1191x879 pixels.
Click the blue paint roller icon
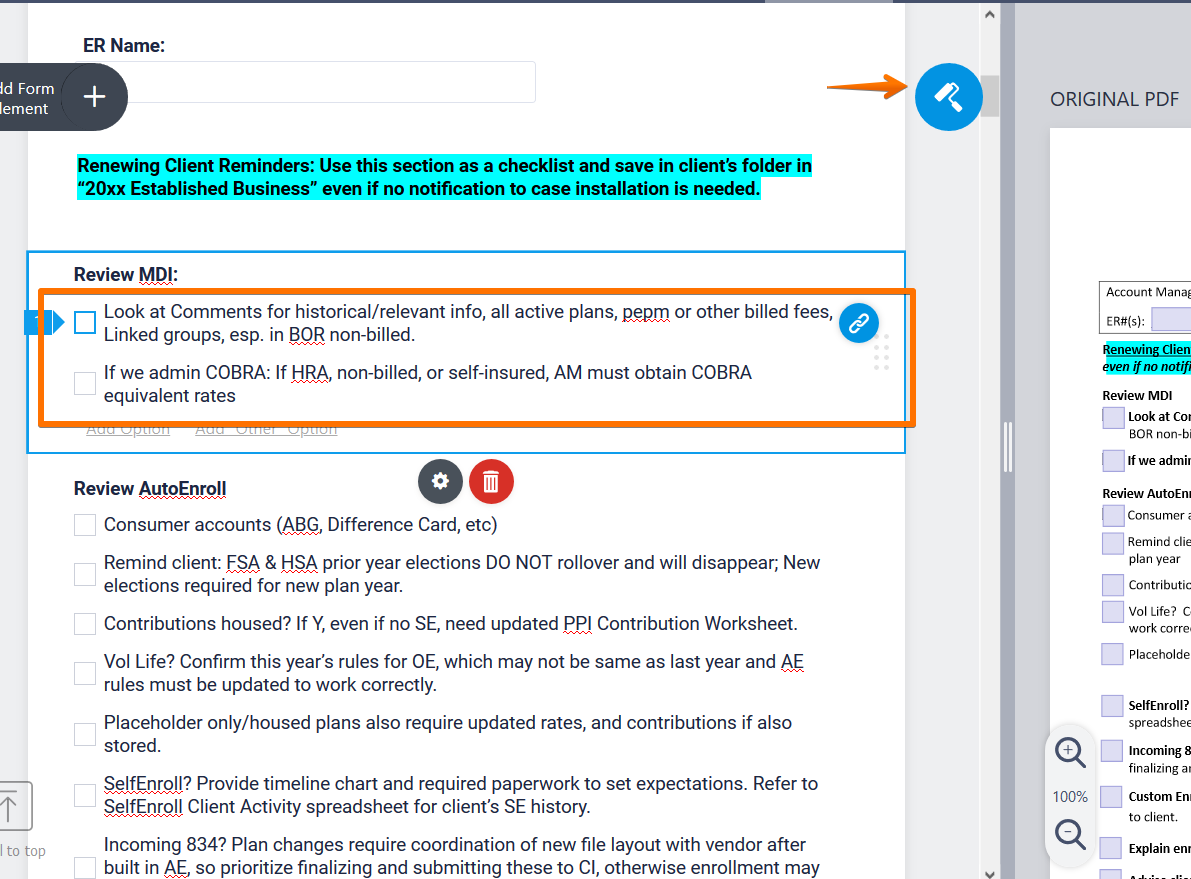tap(948, 96)
